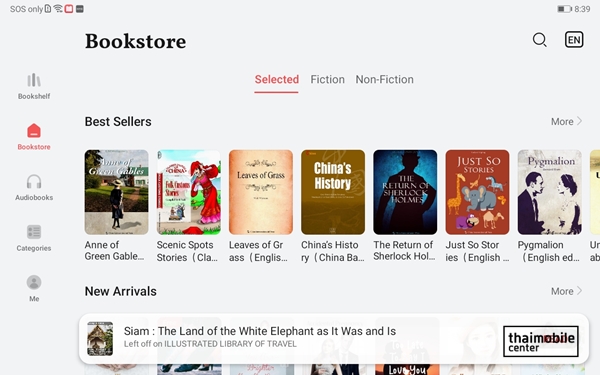Viewport: 600px width, 375px height.
Task: Tap the EN language switch icon
Action: (x=574, y=40)
